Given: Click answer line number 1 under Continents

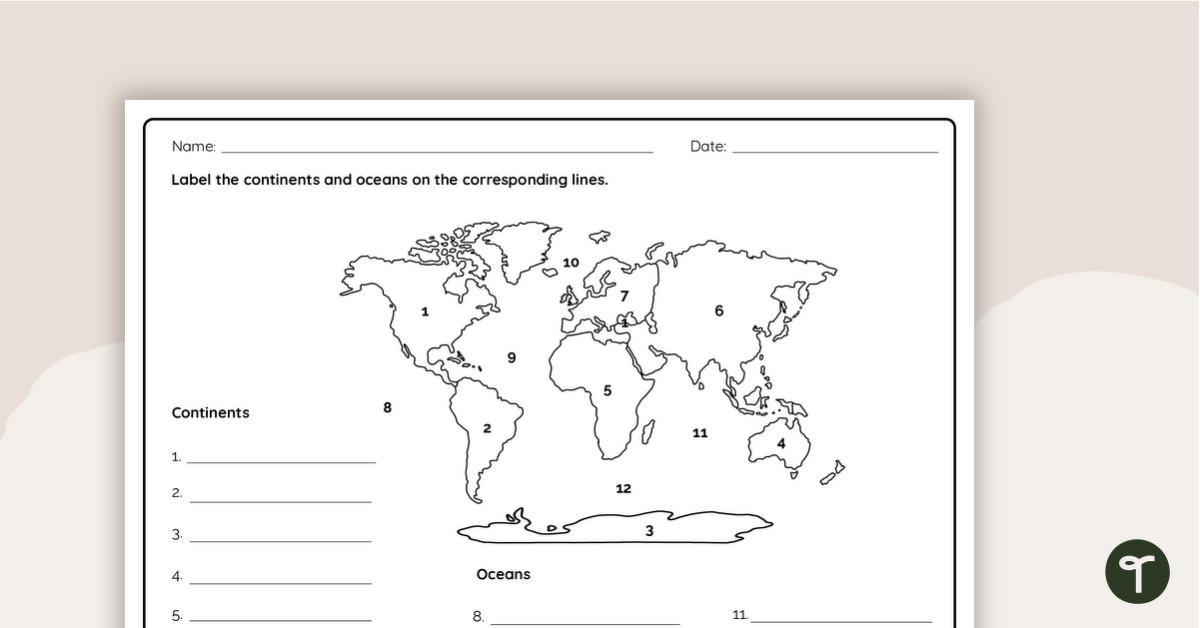Looking at the screenshot, I should pyautogui.click(x=282, y=462).
